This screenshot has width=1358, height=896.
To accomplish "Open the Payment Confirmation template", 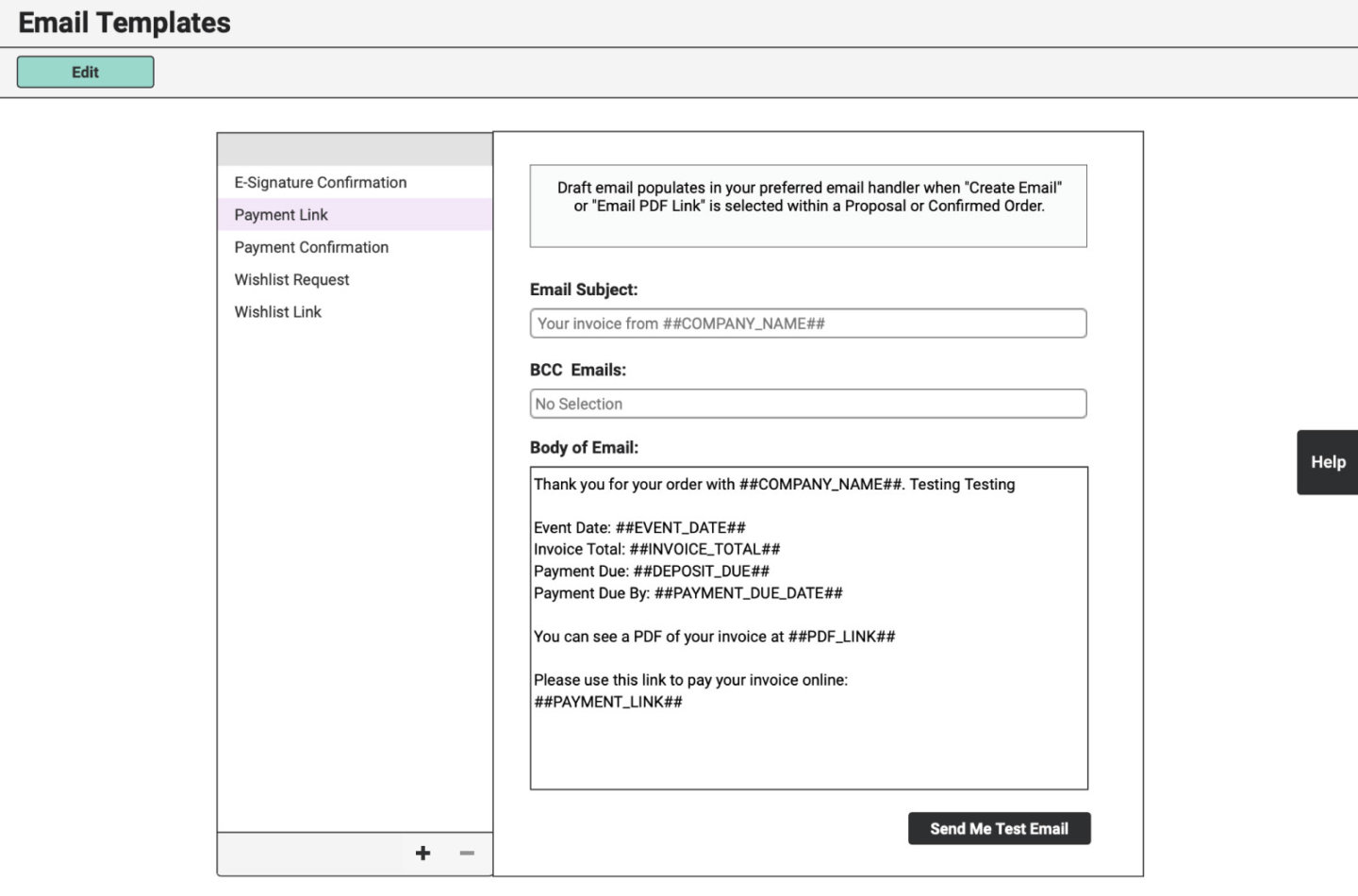I will pyautogui.click(x=311, y=246).
